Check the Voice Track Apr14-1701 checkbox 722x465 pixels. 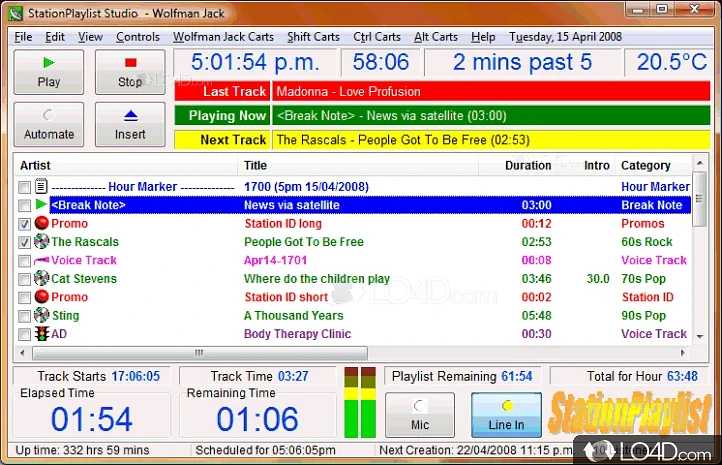pyautogui.click(x=24, y=261)
